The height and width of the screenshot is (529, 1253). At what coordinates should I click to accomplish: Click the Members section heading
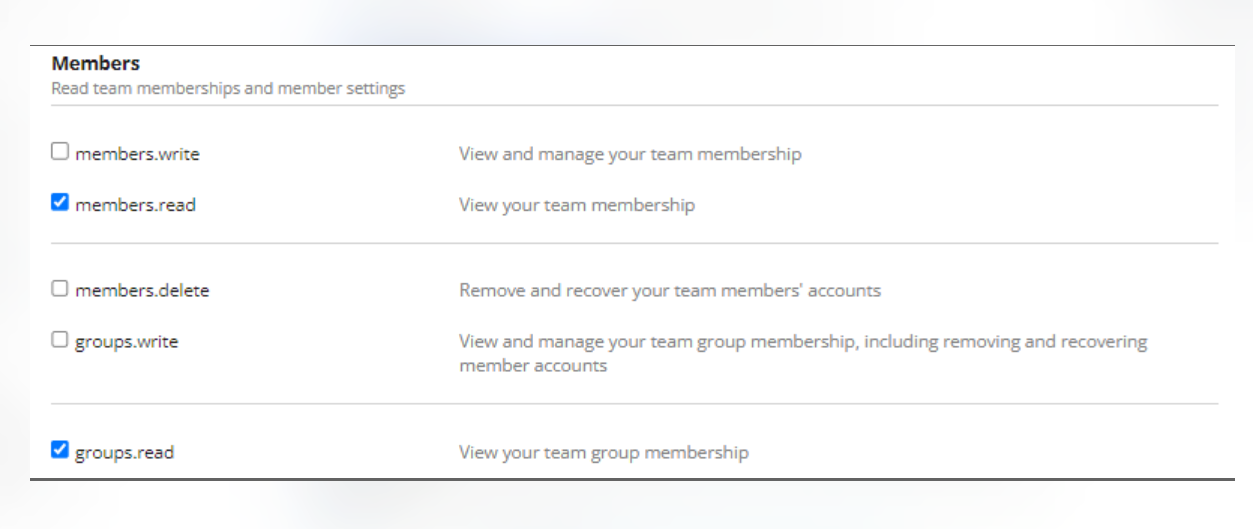tap(96, 63)
